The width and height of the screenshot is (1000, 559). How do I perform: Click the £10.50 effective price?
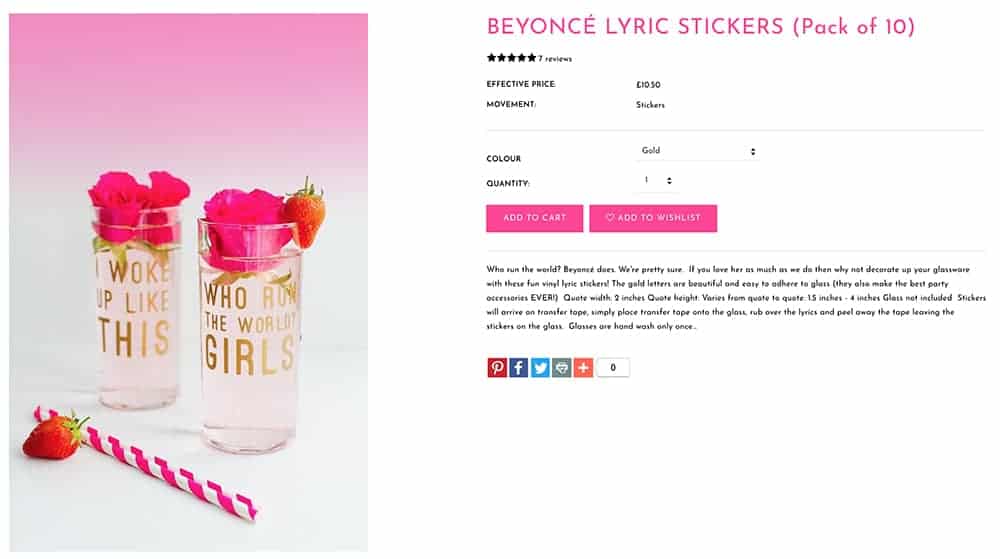coord(648,85)
